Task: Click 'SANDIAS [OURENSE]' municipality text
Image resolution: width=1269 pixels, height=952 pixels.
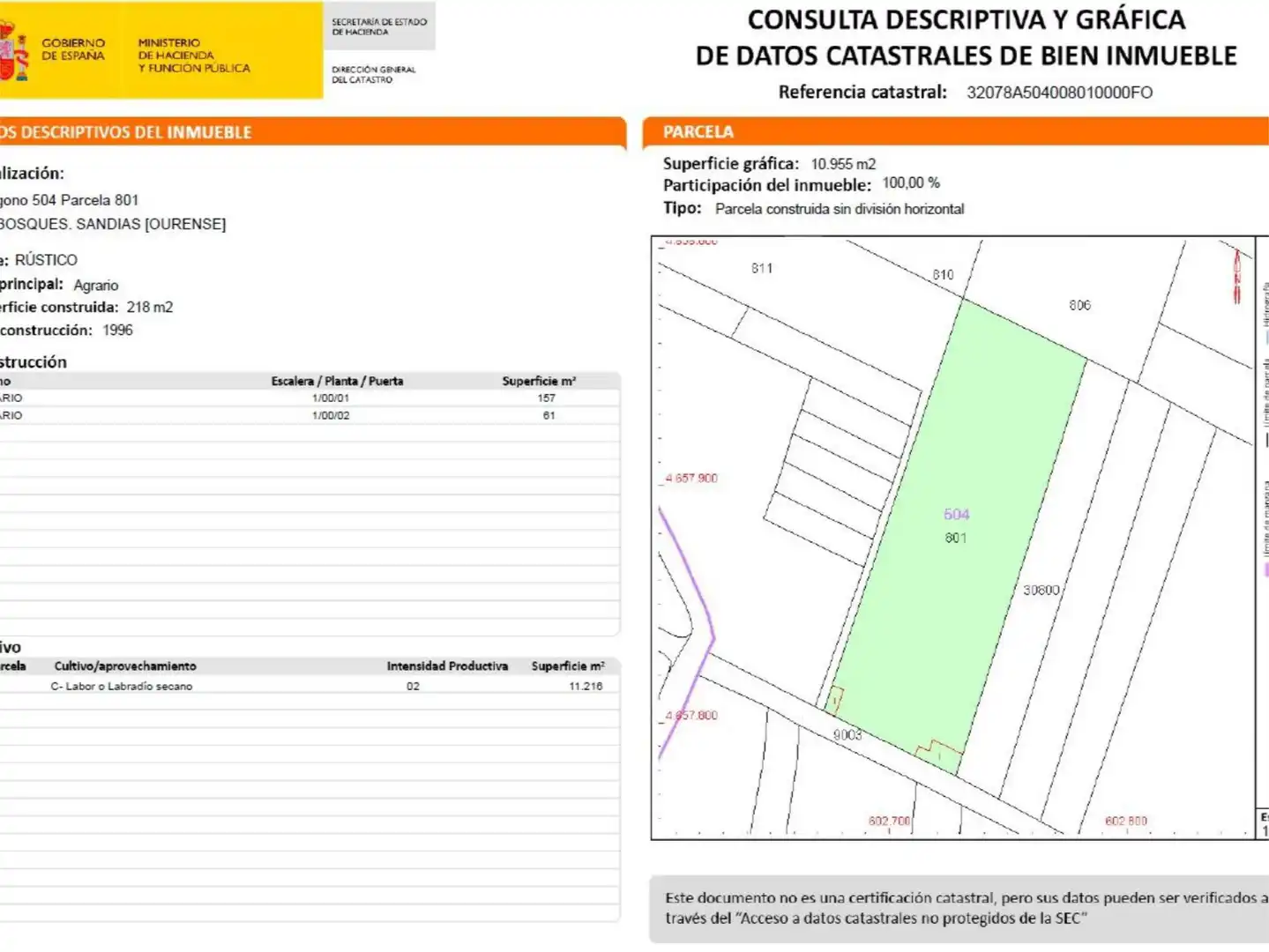Action: tap(151, 224)
